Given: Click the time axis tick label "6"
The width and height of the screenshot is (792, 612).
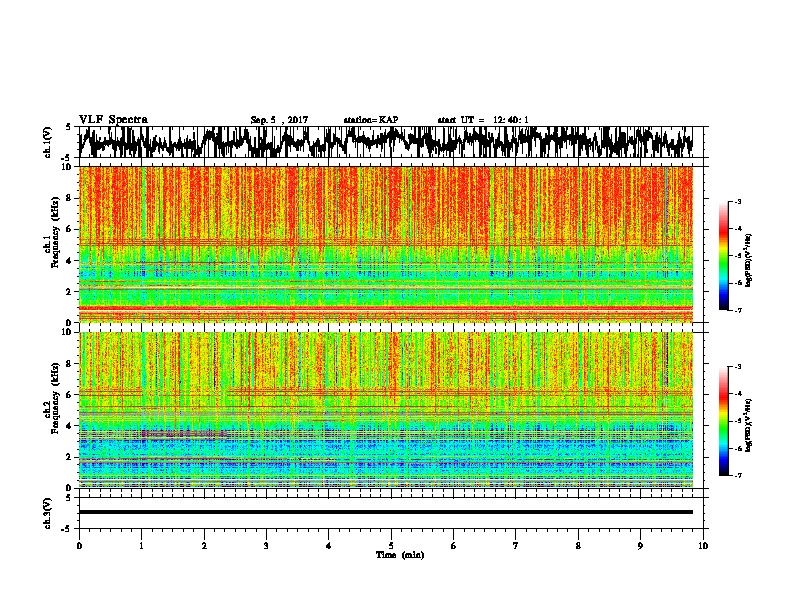Looking at the screenshot, I should 454,546.
